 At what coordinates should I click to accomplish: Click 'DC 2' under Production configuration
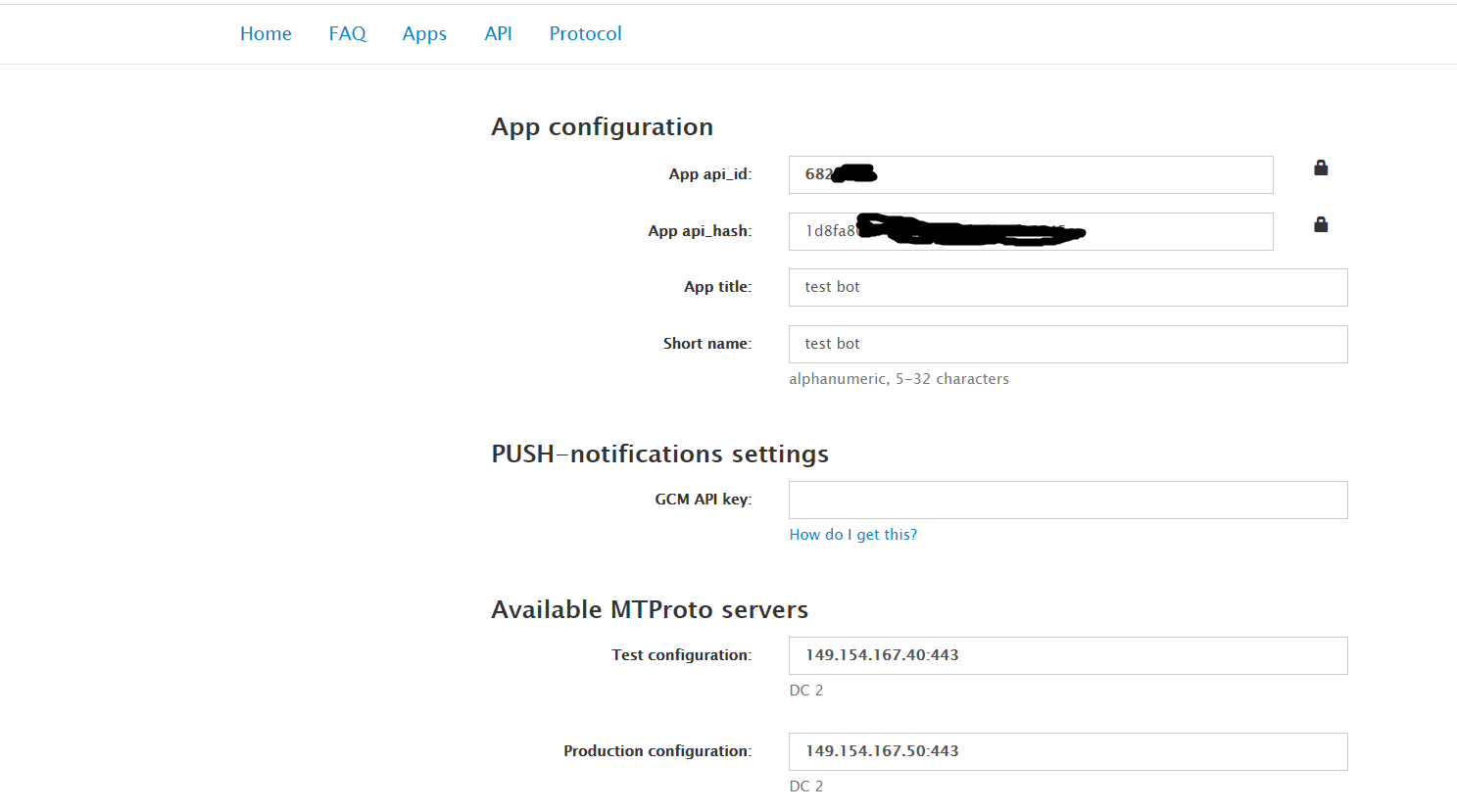click(x=806, y=787)
